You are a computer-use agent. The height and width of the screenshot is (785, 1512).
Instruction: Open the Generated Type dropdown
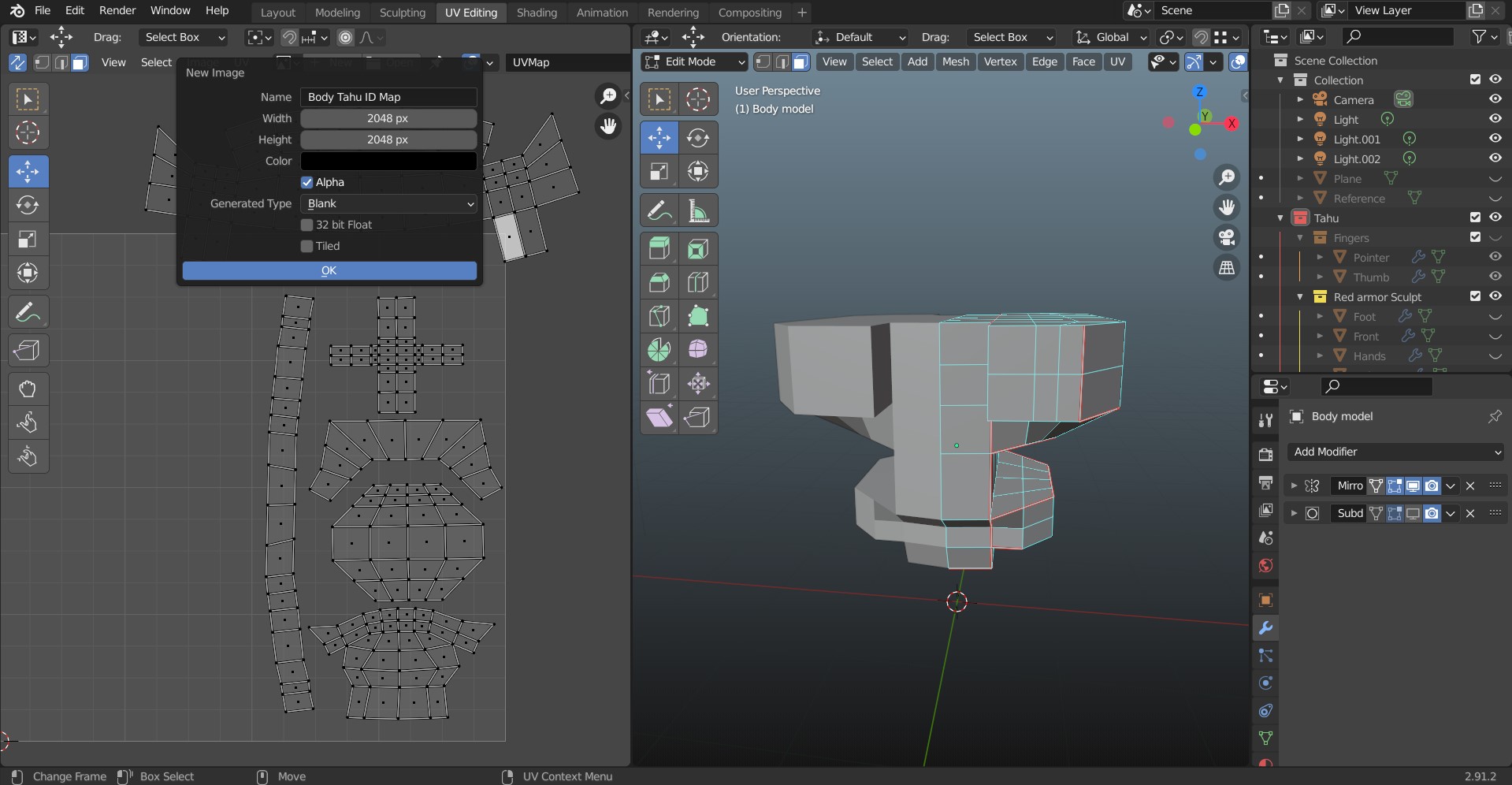pyautogui.click(x=388, y=203)
